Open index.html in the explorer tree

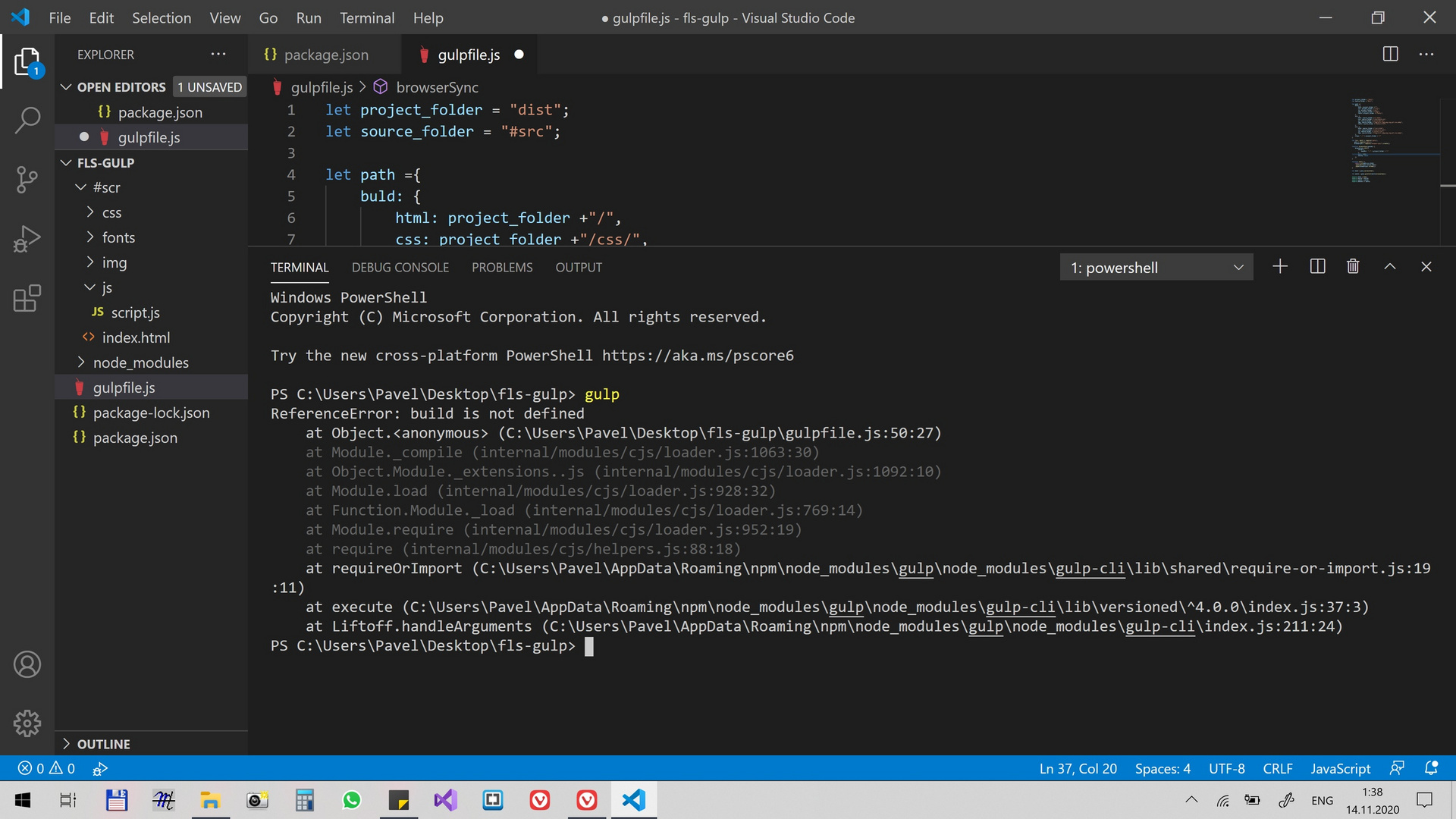pos(136,337)
